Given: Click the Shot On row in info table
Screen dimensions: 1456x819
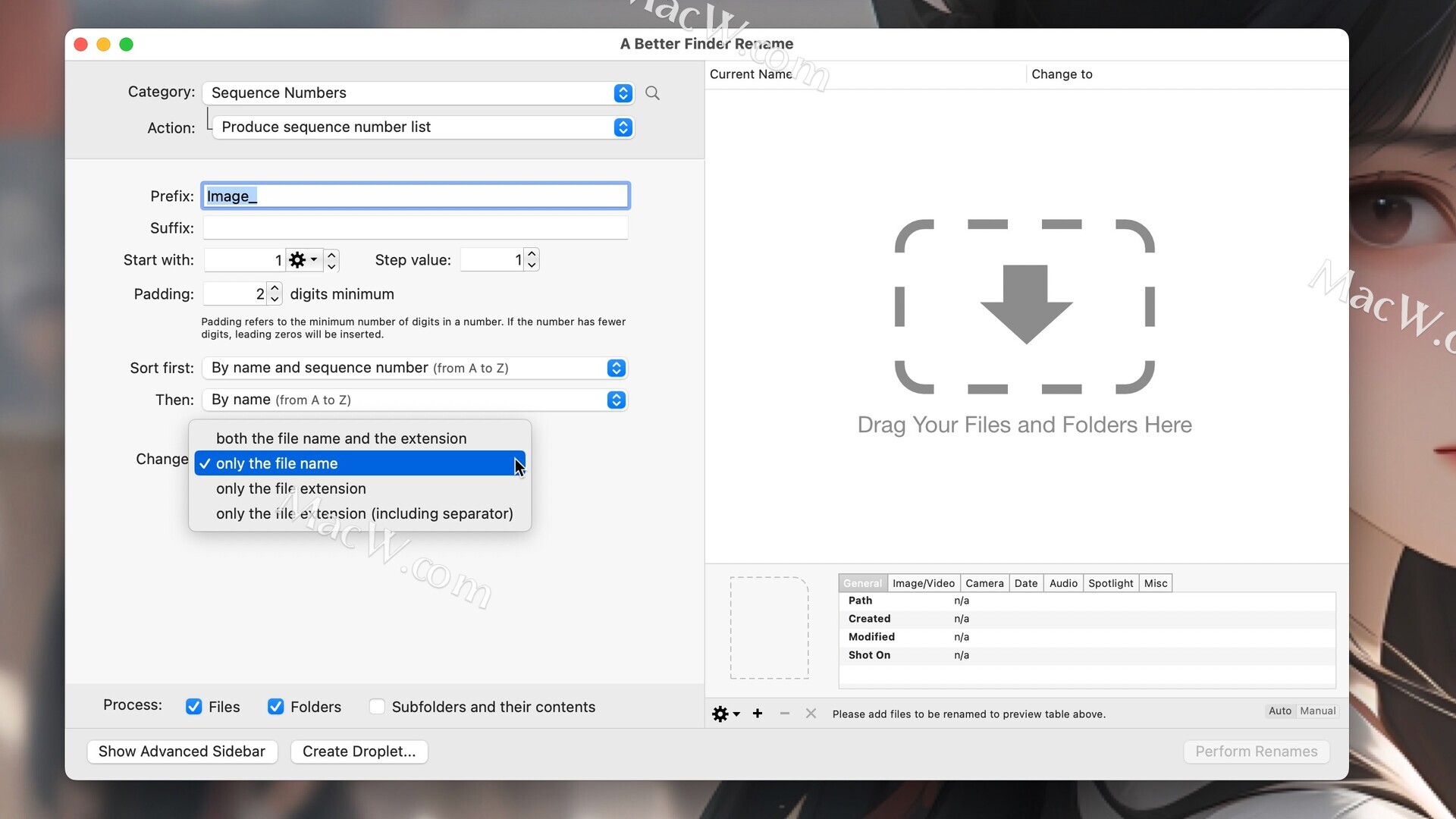Looking at the screenshot, I should pyautogui.click(x=1087, y=655).
